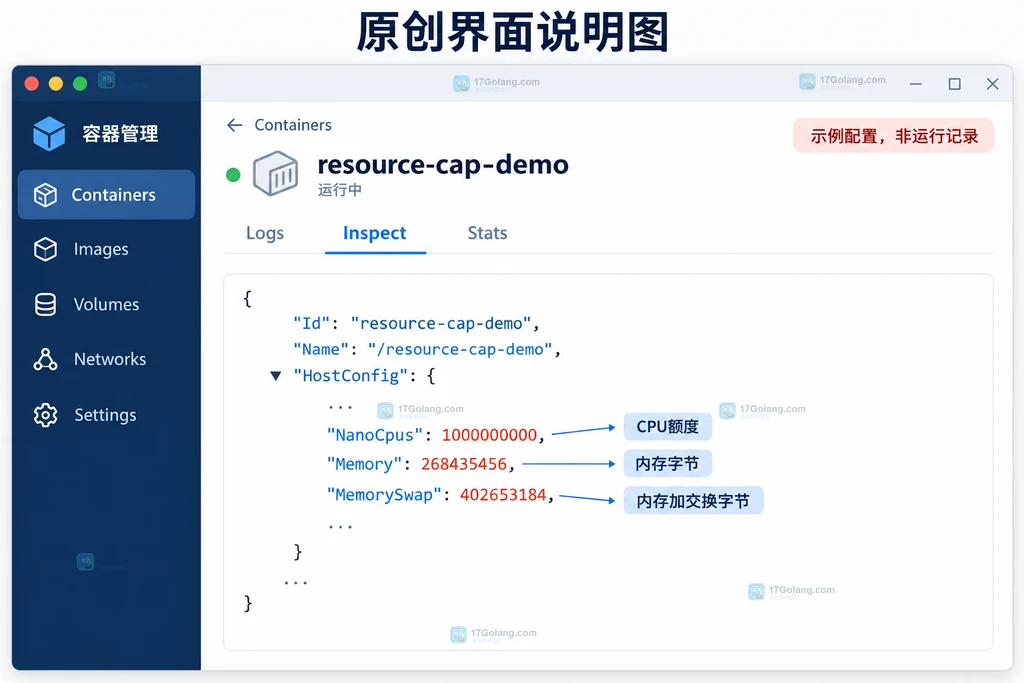1024x683 pixels.
Task: Collapse the HostConfig JSON node
Action: 276,375
